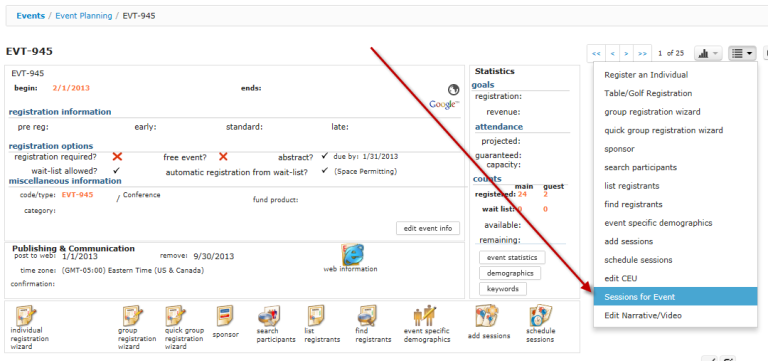Choose find registrants menu entry
This screenshot has height=361, width=768.
click(x=675, y=205)
